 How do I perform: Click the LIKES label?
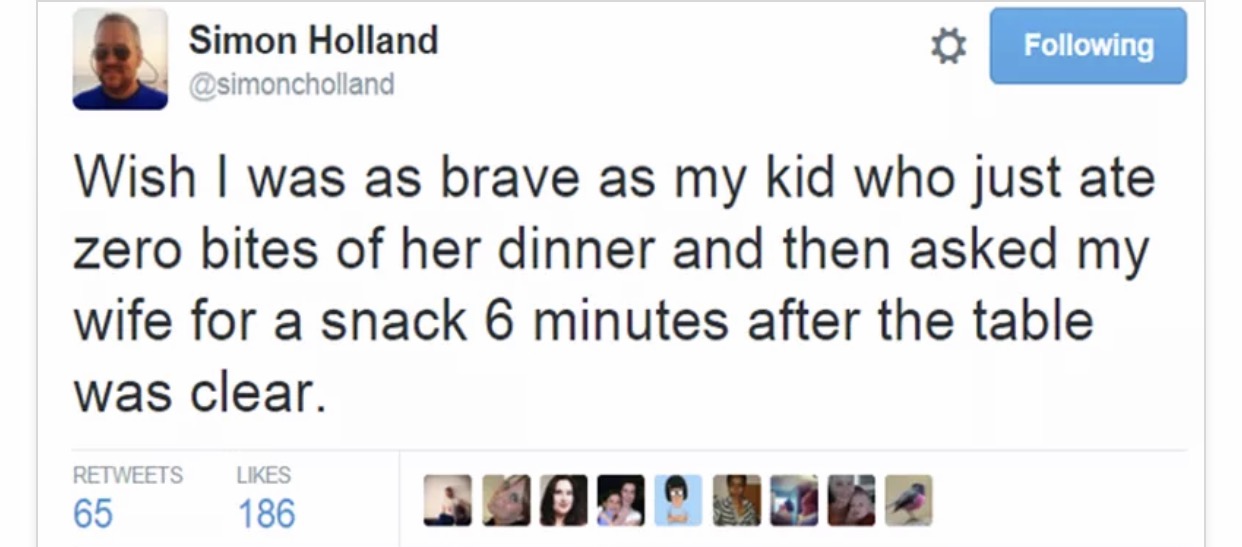[x=263, y=475]
